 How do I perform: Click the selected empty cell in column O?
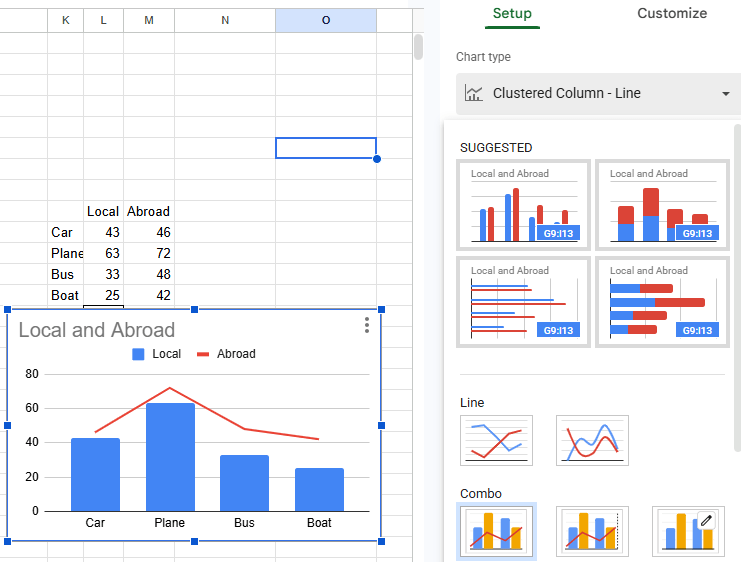(326, 148)
